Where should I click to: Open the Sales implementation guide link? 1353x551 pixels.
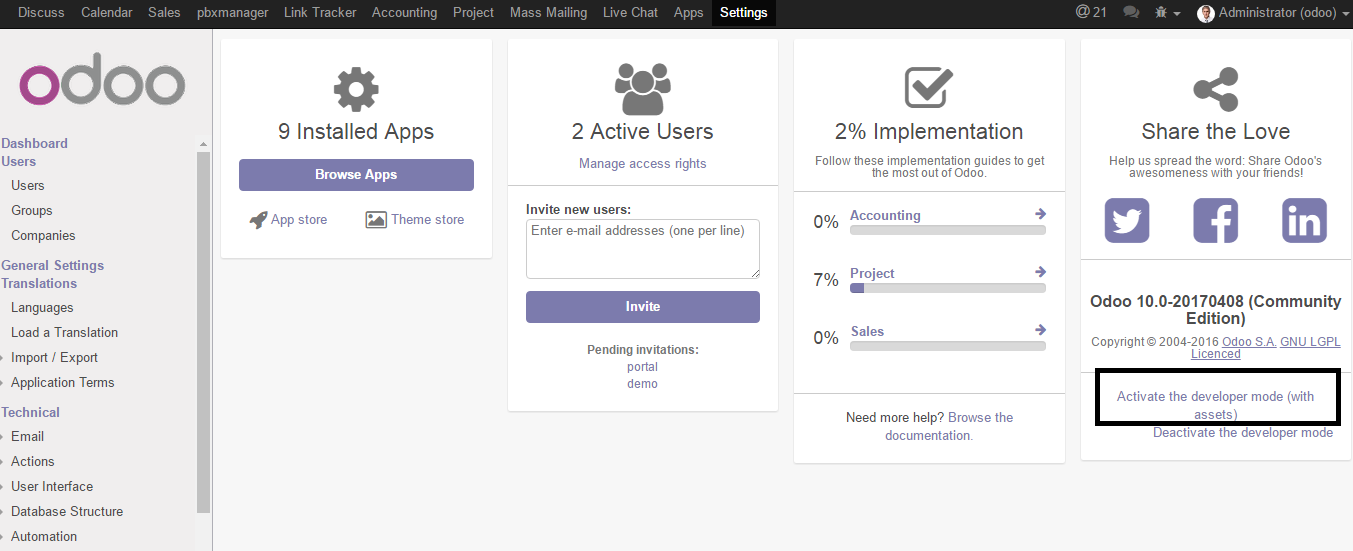point(867,331)
